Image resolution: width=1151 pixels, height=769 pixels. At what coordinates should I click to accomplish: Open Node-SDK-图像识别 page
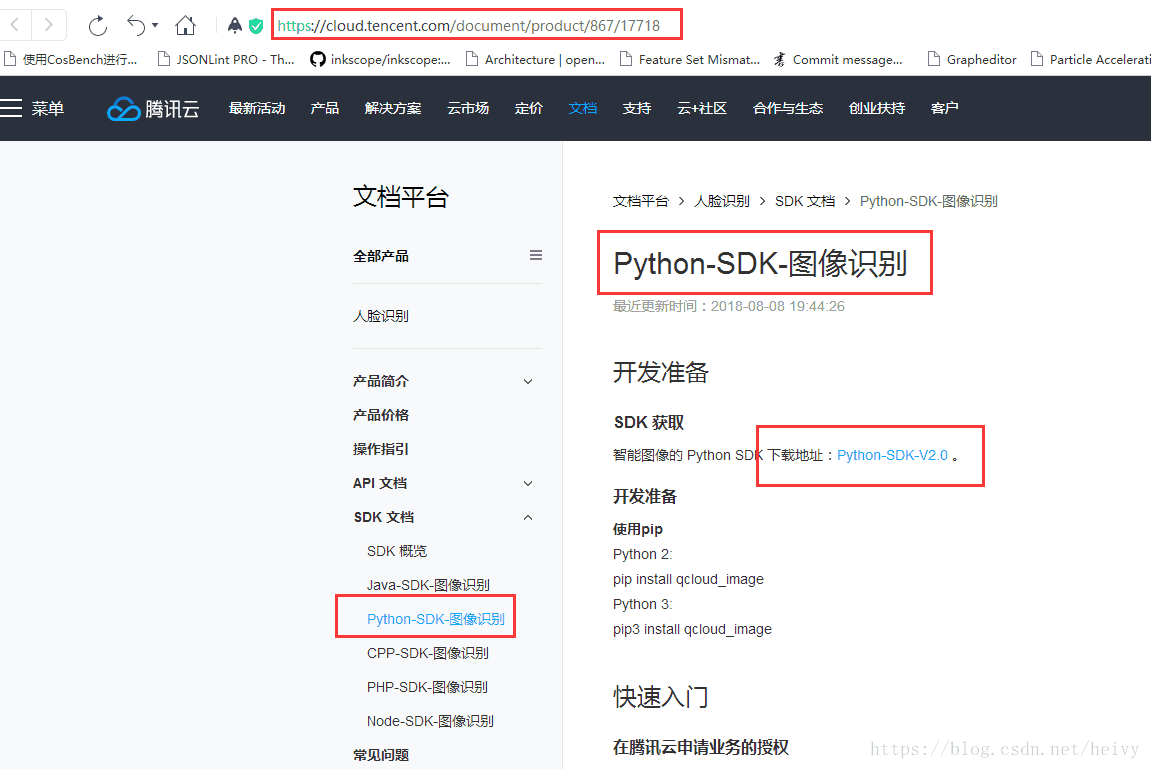click(x=430, y=721)
